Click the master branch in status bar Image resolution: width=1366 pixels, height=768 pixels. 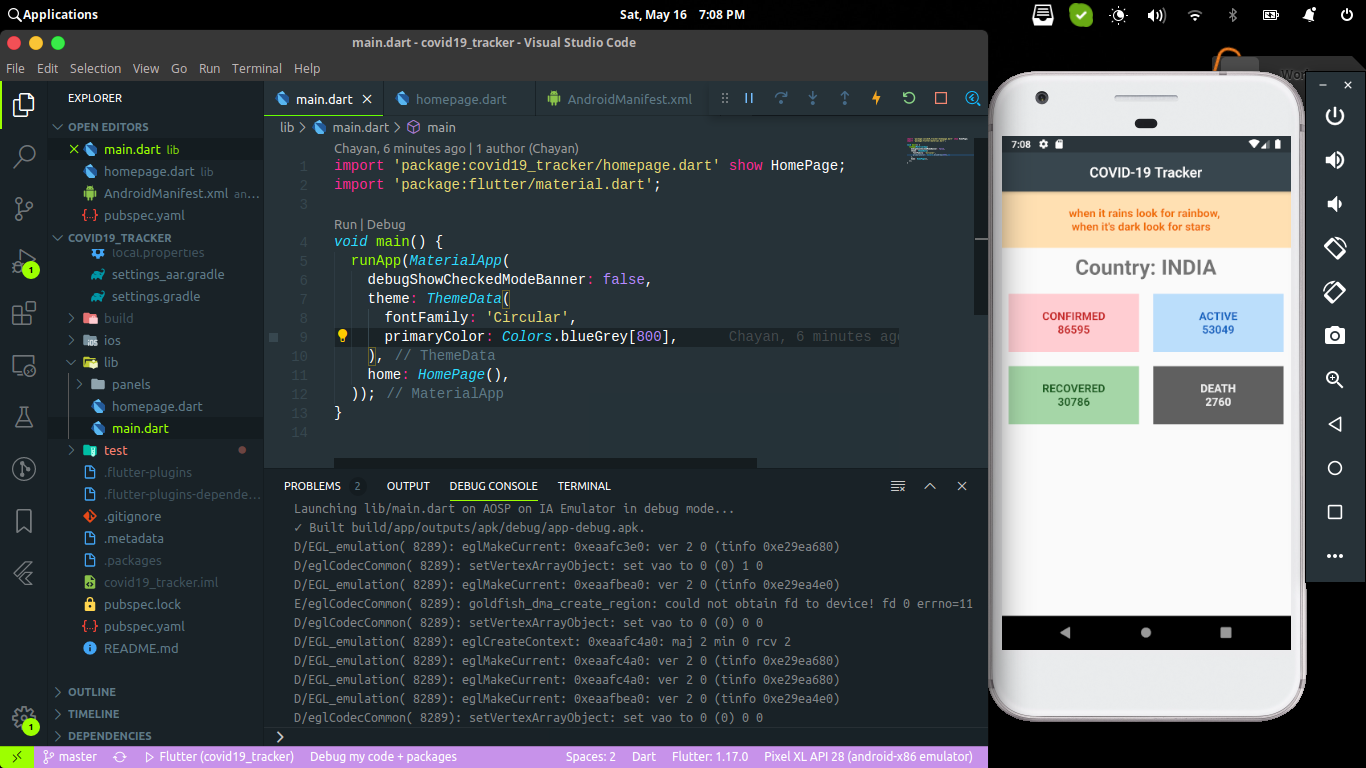click(x=69, y=757)
